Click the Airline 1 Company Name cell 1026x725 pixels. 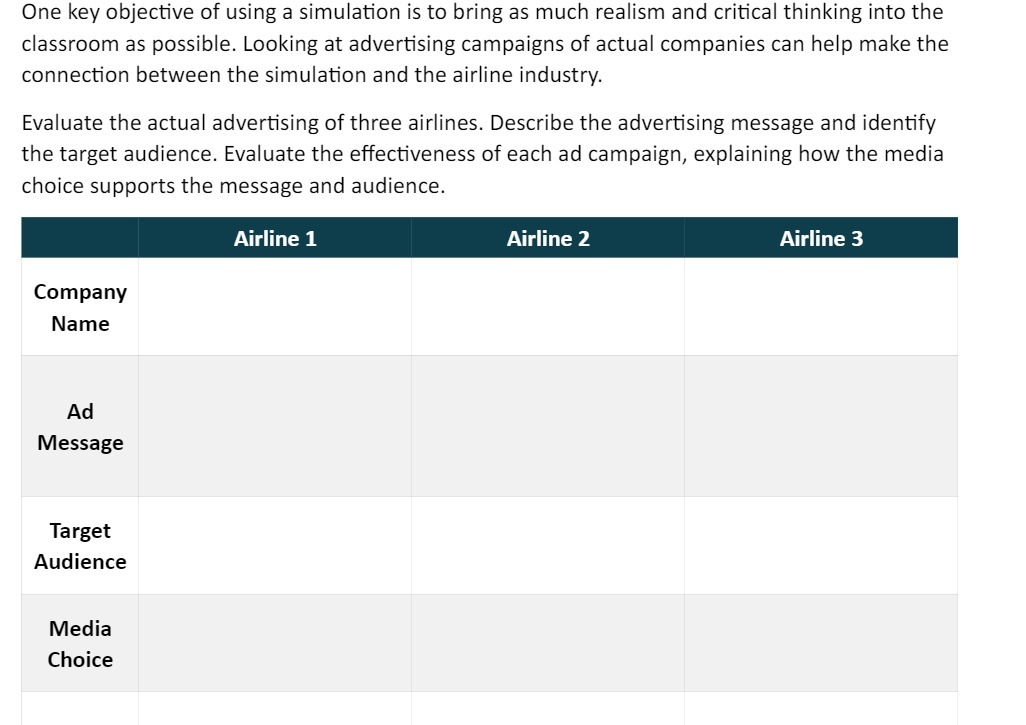(275, 307)
